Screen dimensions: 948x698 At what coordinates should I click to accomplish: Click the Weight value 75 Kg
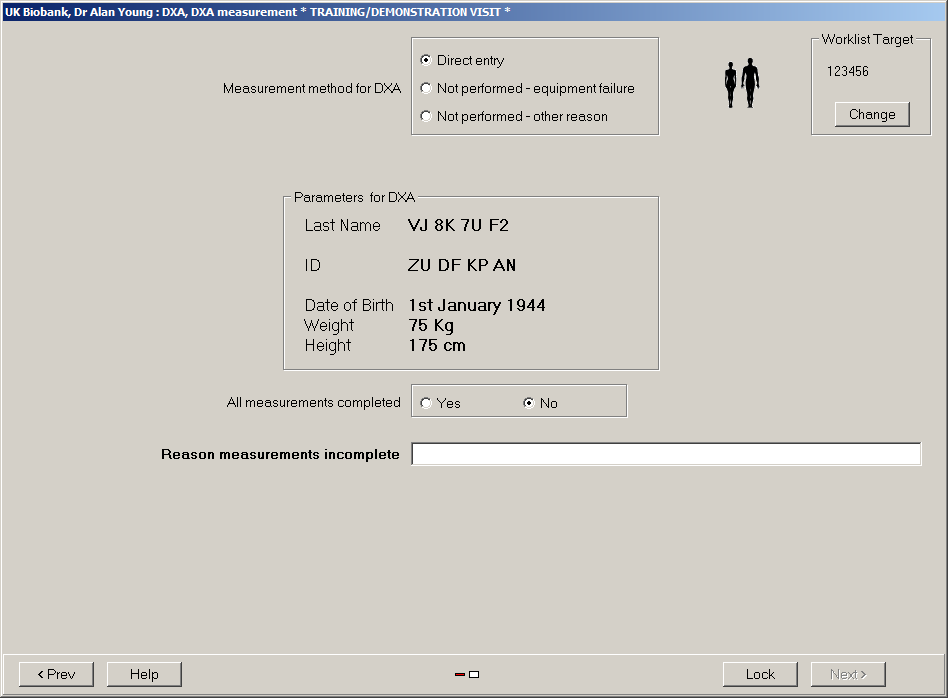[431, 326]
